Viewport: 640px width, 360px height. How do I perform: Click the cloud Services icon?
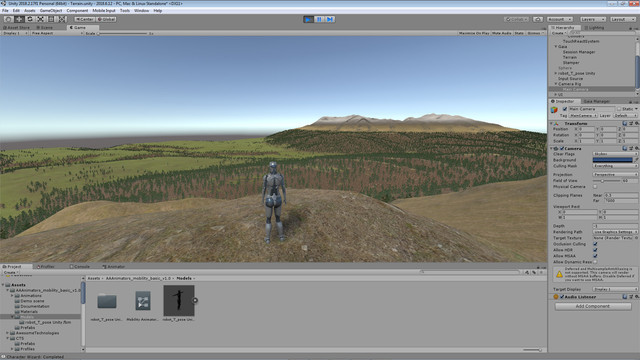click(538, 19)
